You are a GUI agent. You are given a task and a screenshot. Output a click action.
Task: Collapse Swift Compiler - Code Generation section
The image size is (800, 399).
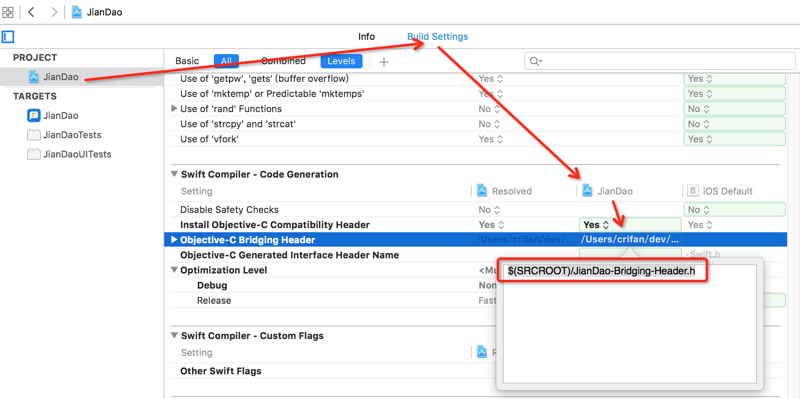click(174, 174)
